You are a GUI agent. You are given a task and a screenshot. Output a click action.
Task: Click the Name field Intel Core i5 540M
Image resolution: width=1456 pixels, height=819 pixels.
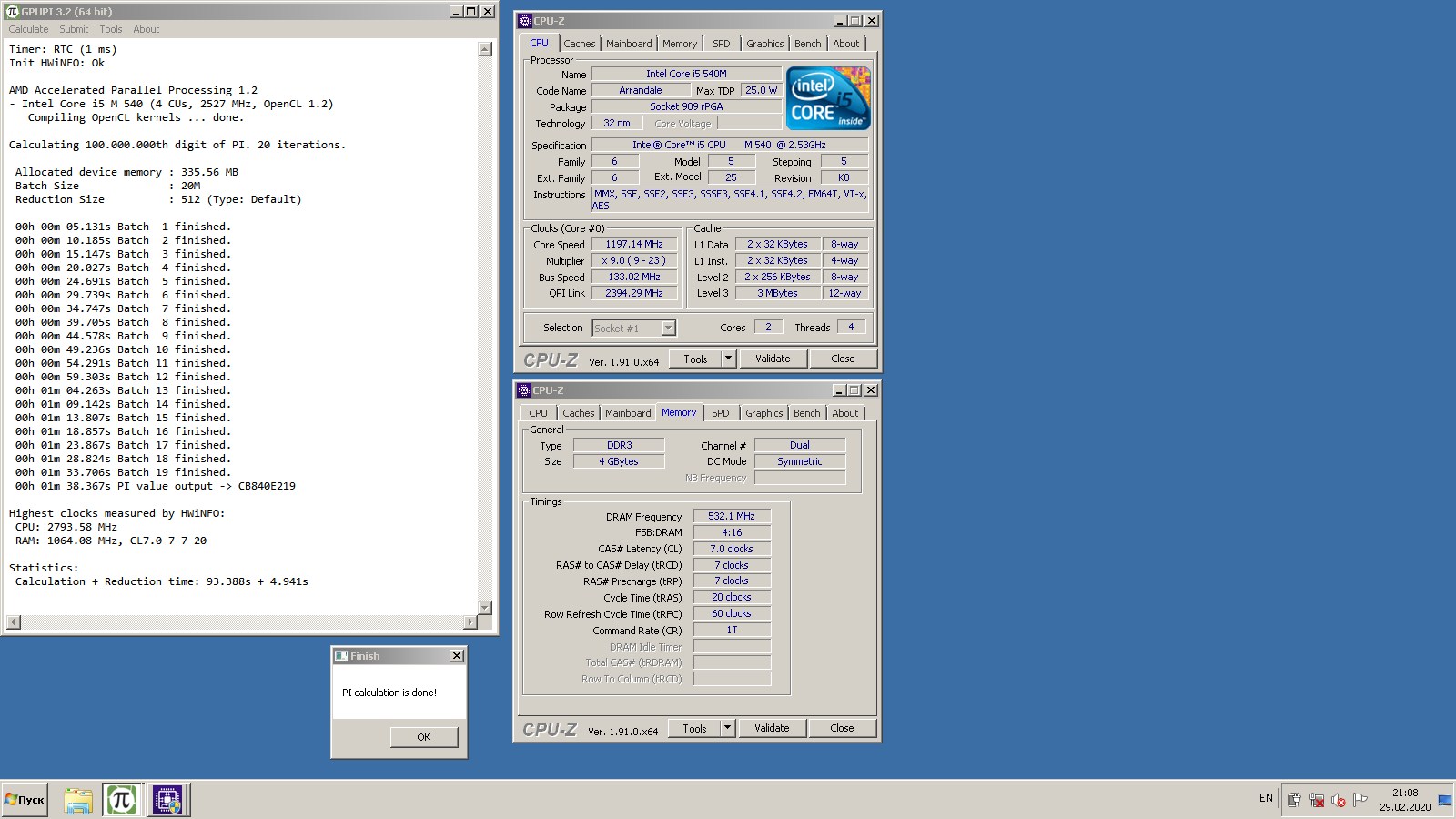(686, 74)
